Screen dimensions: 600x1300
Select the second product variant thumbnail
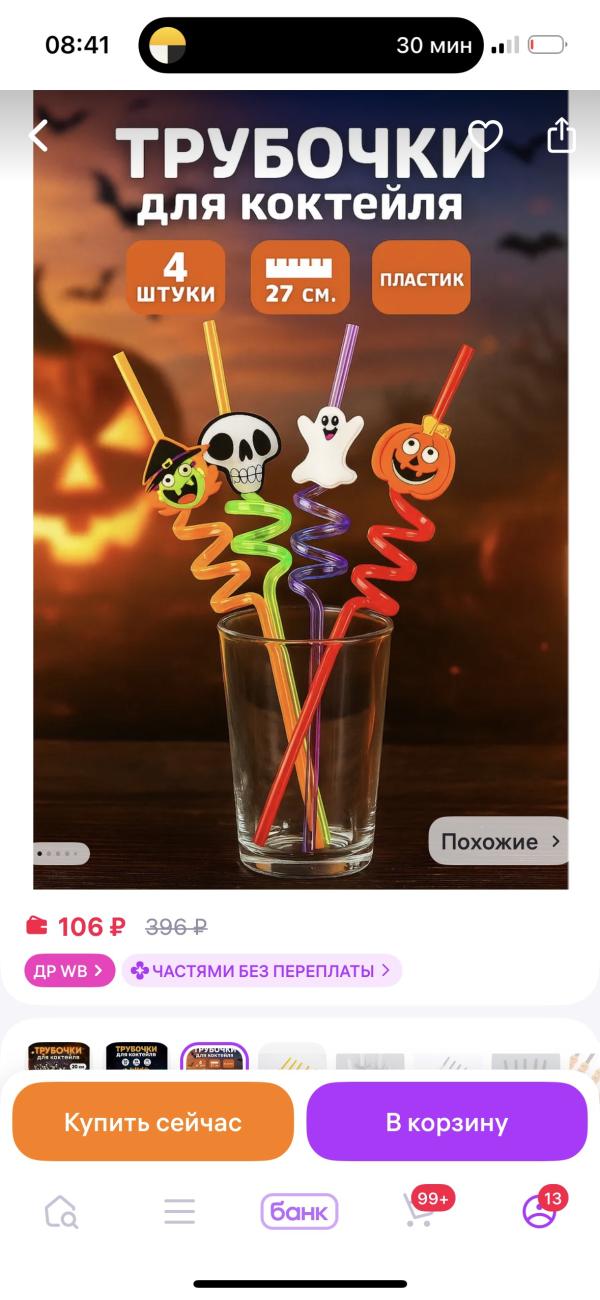[x=137, y=1058]
